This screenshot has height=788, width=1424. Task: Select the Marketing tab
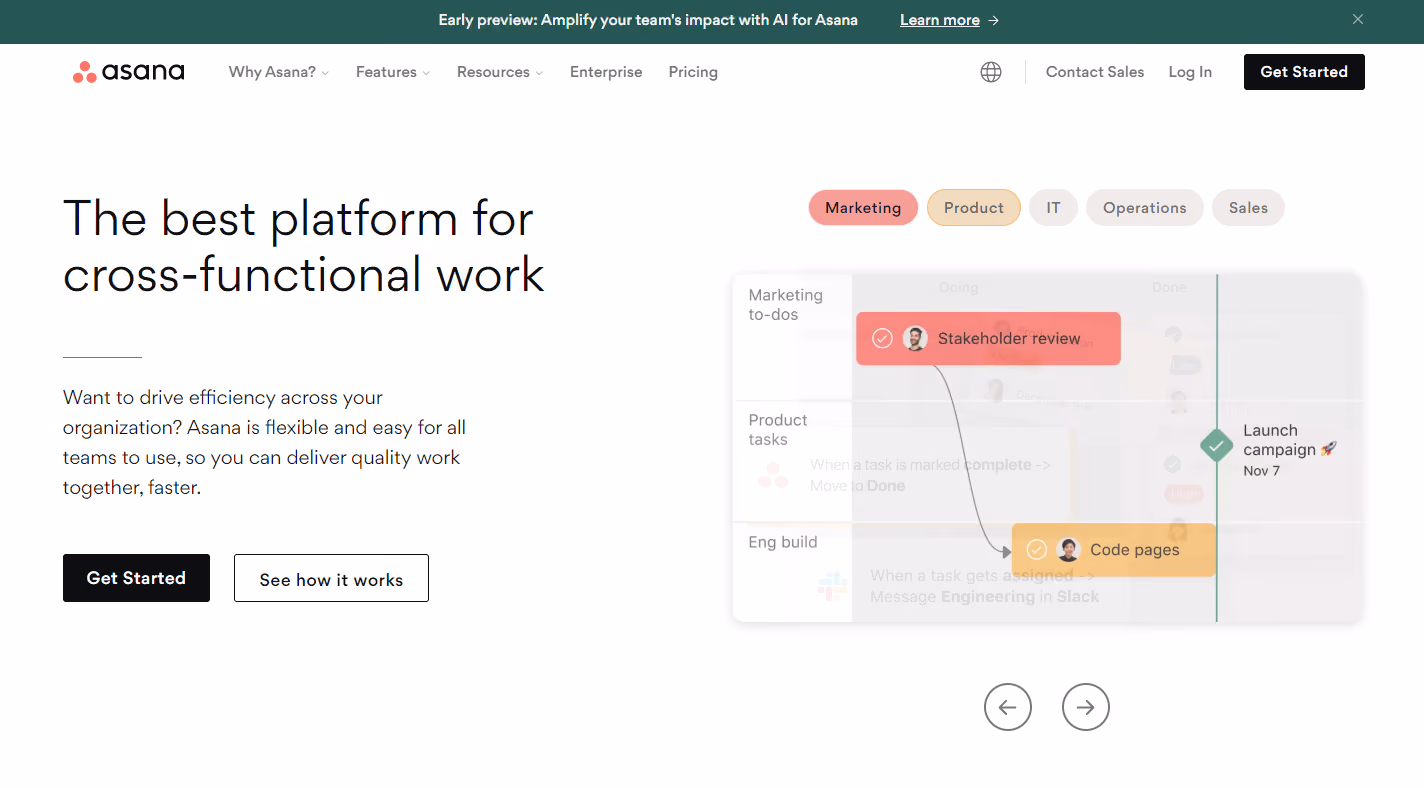863,208
